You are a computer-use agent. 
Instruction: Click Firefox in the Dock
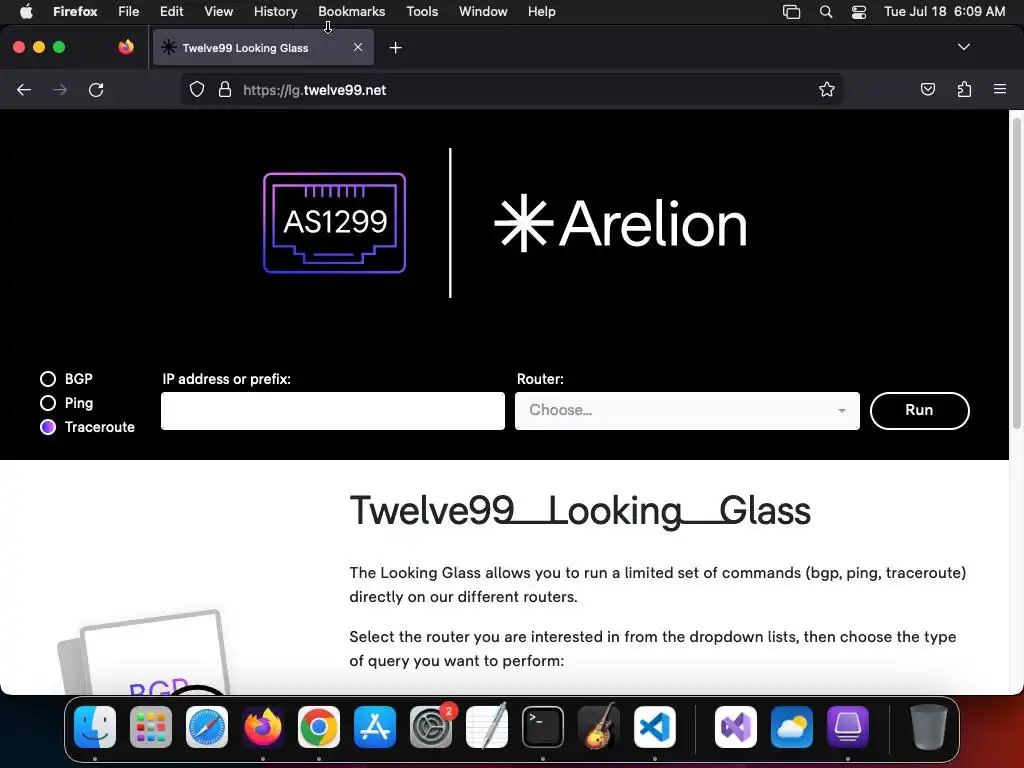pos(263,727)
